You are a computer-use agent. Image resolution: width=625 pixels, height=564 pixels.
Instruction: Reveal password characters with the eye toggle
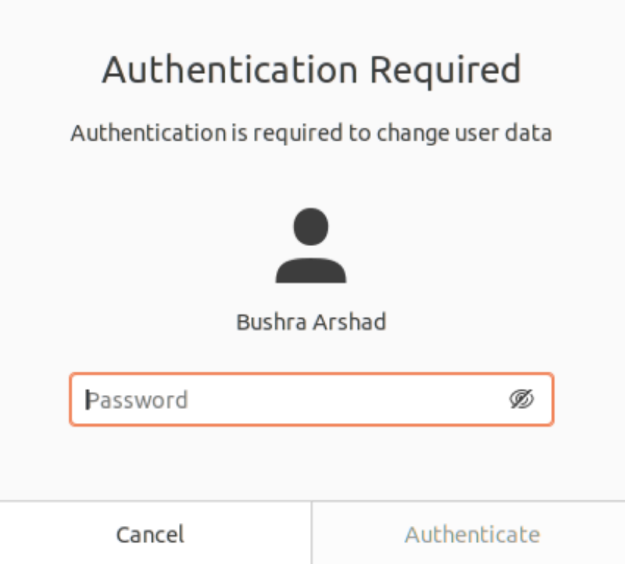point(521,400)
